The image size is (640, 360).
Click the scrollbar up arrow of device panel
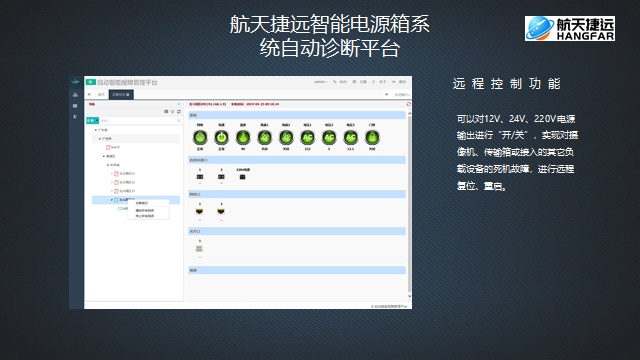[409, 113]
